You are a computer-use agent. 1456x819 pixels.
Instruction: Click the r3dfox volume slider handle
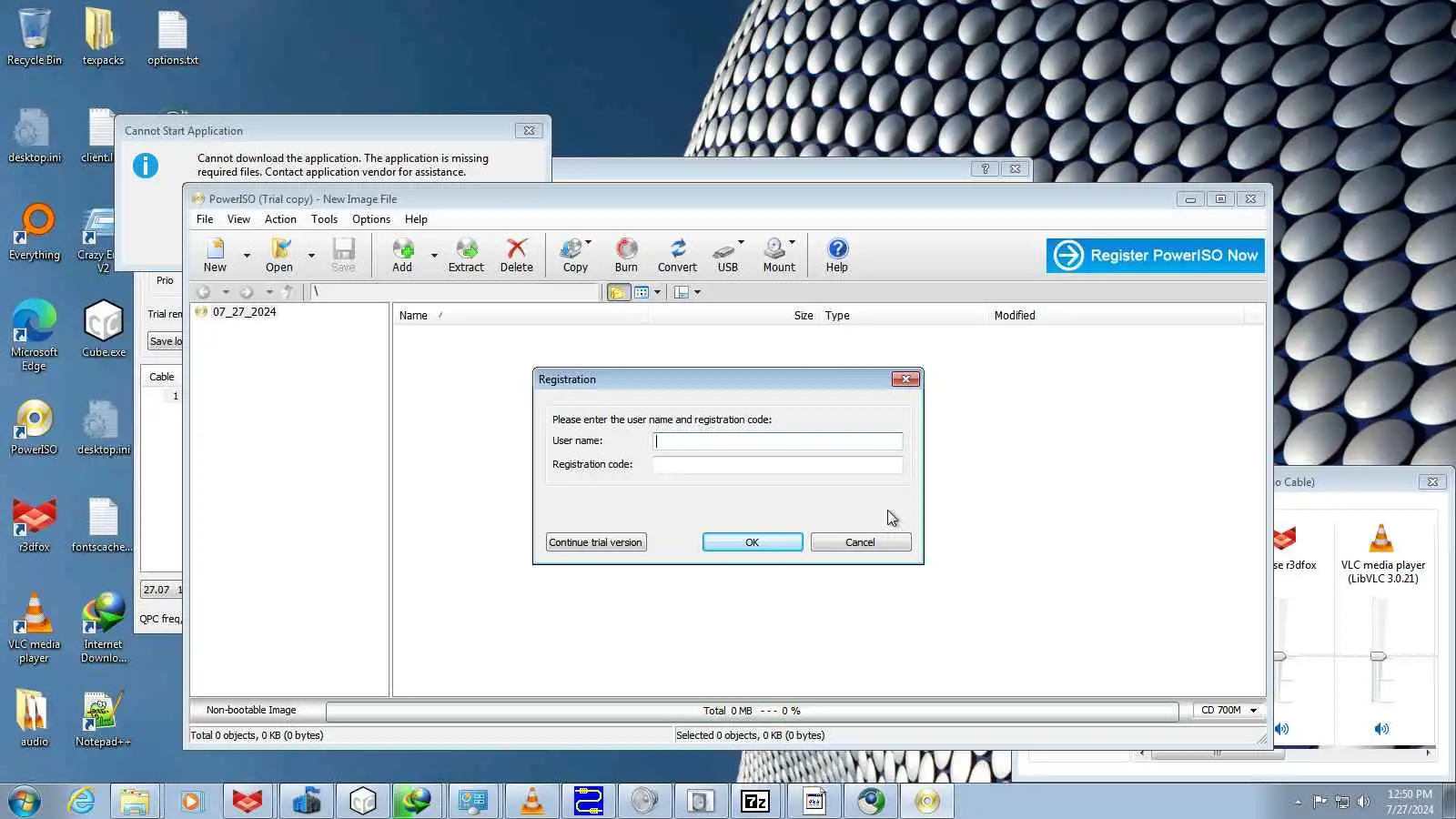[x=1279, y=656]
